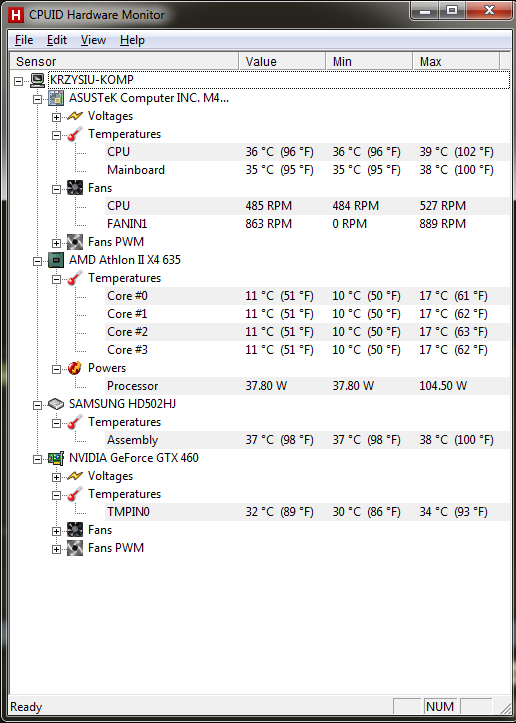516x723 pixels.
Task: Select the Processor power row
Action: pyautogui.click(x=308, y=386)
